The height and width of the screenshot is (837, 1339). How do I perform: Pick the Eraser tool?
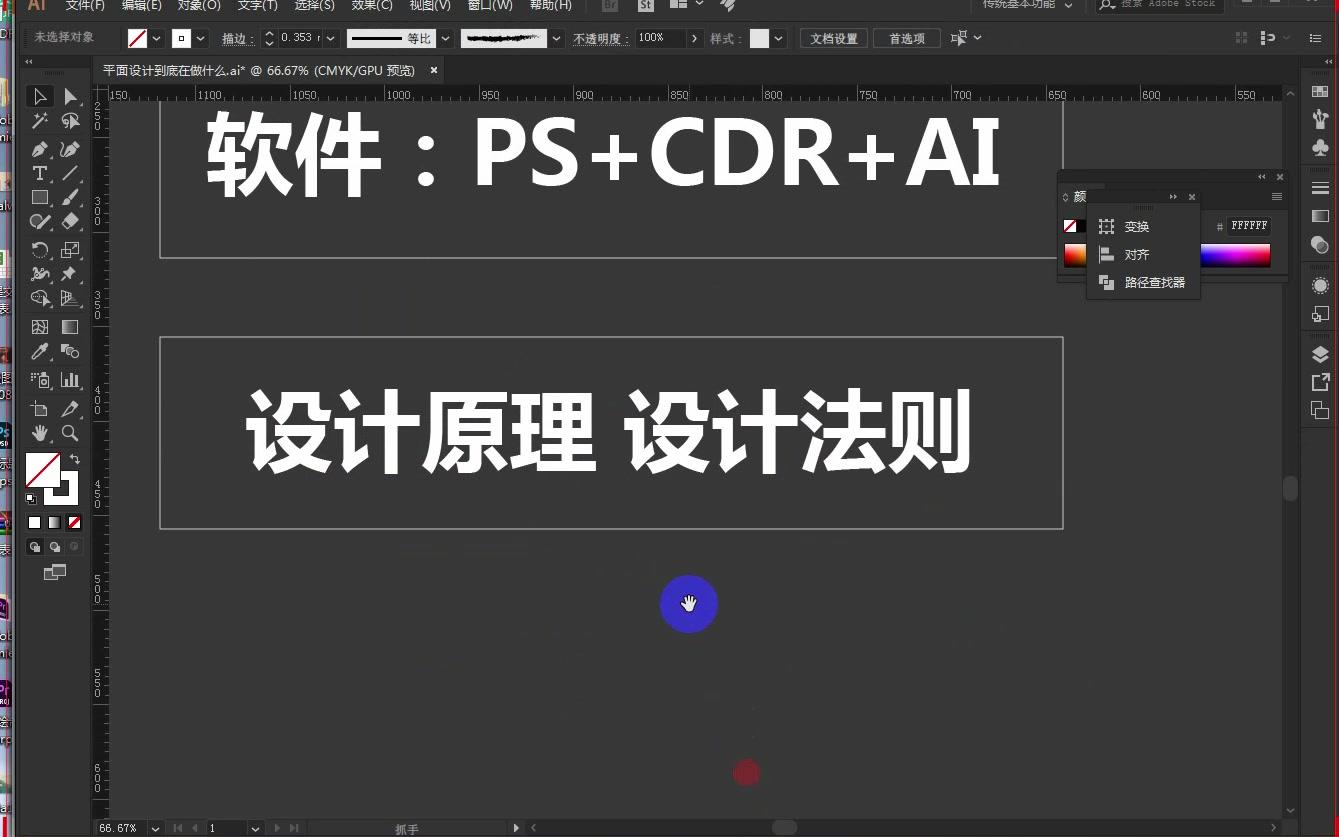tap(70, 222)
